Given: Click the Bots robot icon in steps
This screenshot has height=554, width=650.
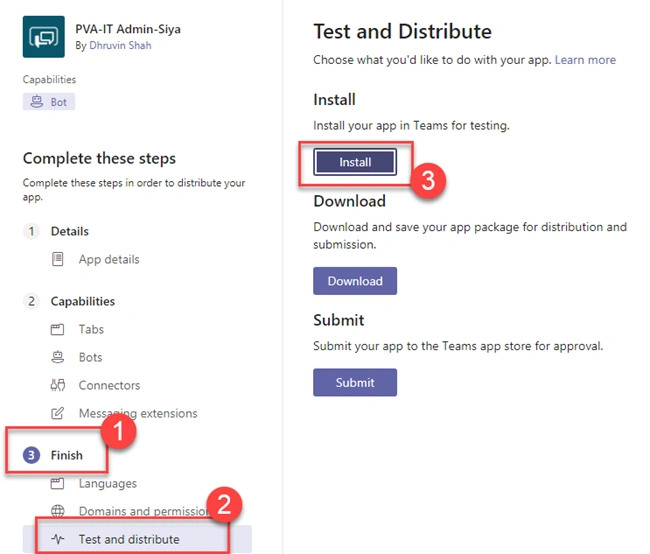Looking at the screenshot, I should 58,357.
